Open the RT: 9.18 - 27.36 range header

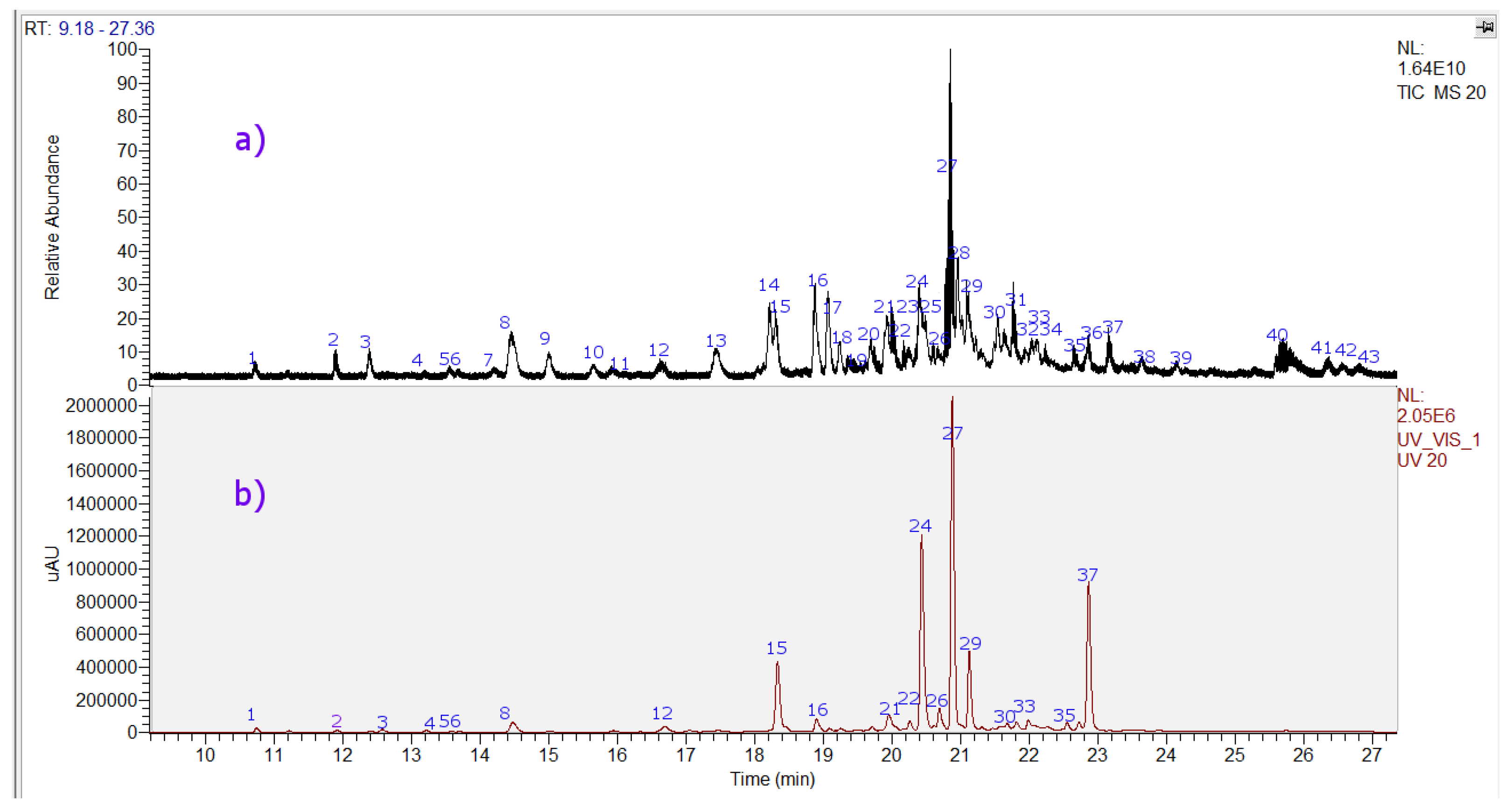pyautogui.click(x=87, y=27)
